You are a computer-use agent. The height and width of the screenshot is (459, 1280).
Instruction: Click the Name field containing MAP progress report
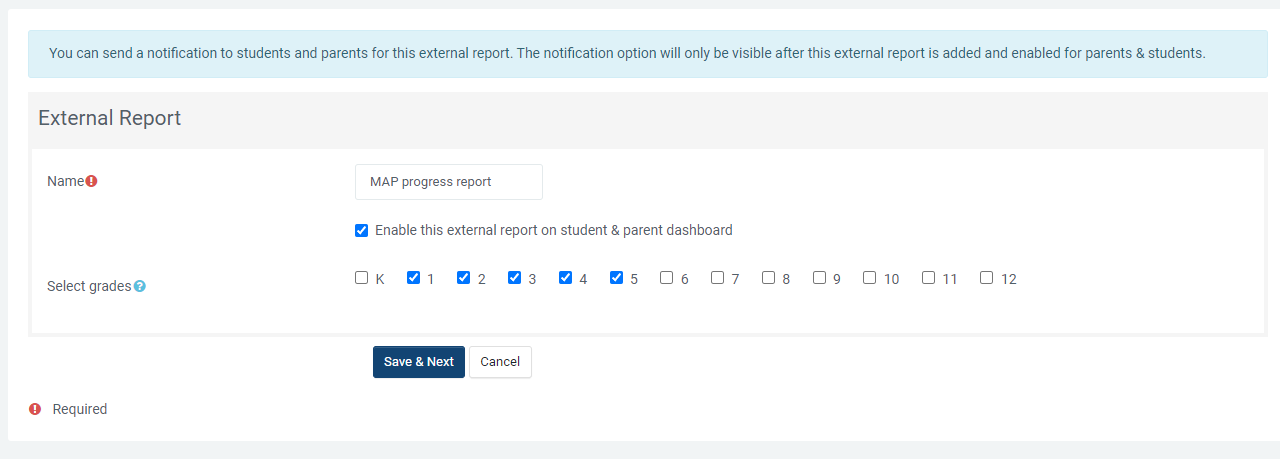click(448, 182)
